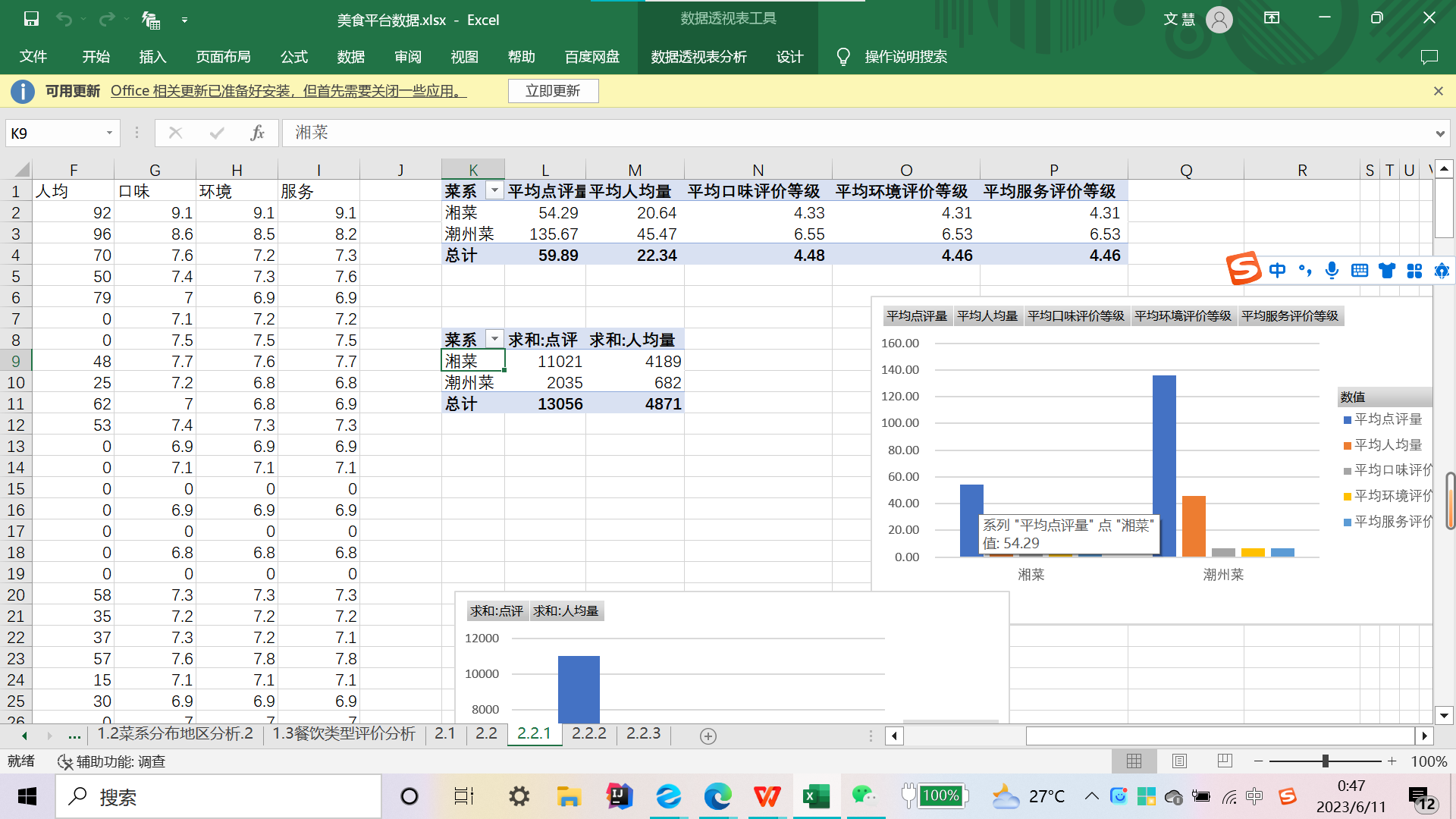Switch to Page Layout view icon
The width and height of the screenshot is (1456, 819).
(x=1179, y=761)
